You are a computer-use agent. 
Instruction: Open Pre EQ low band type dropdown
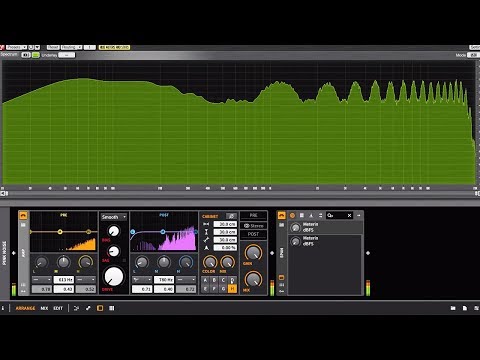[42, 279]
